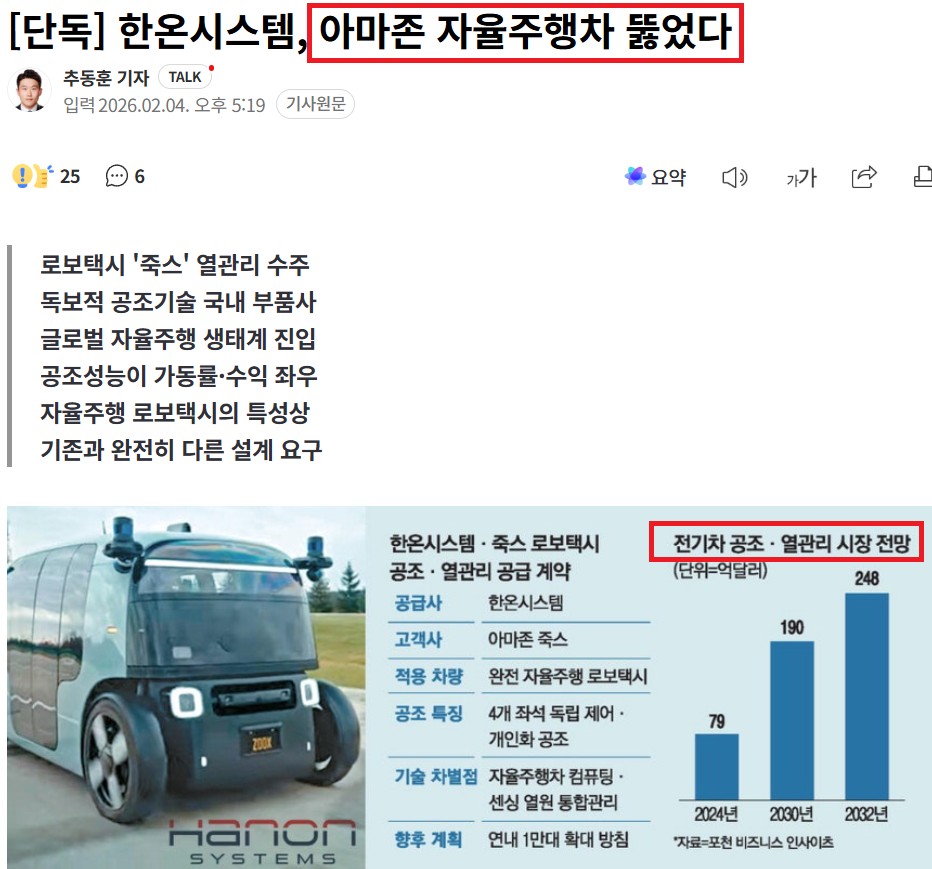Click the 고객사 아마존 죽스 table row
The image size is (932, 869).
[520, 640]
